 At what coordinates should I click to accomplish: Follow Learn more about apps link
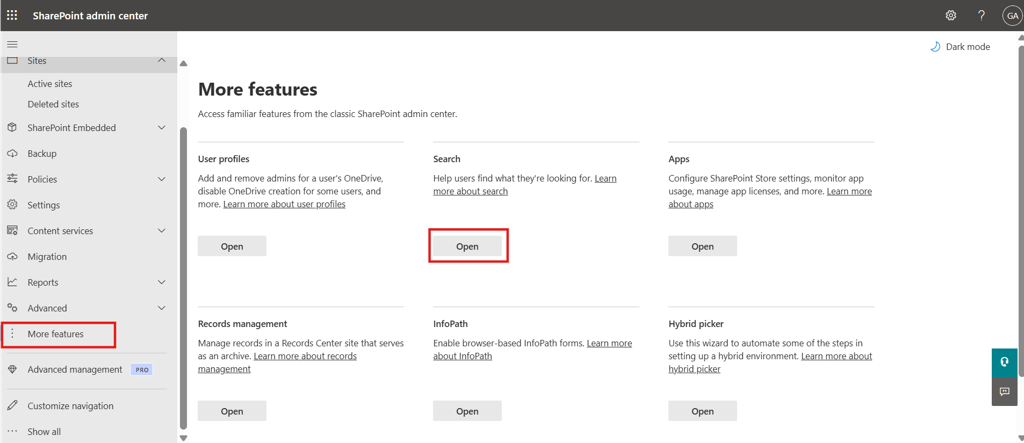[x=691, y=204]
